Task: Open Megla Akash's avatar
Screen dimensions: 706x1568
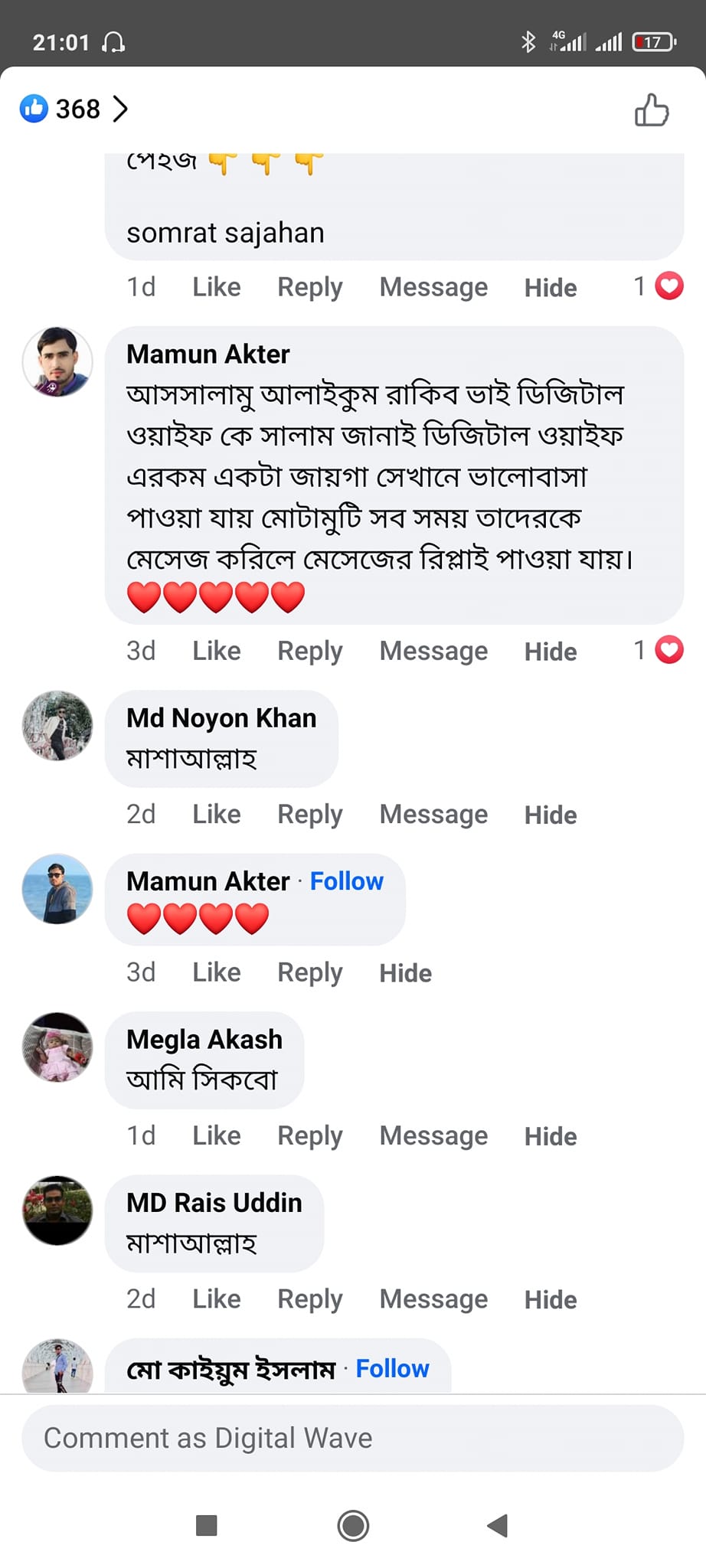Action: (x=57, y=1047)
